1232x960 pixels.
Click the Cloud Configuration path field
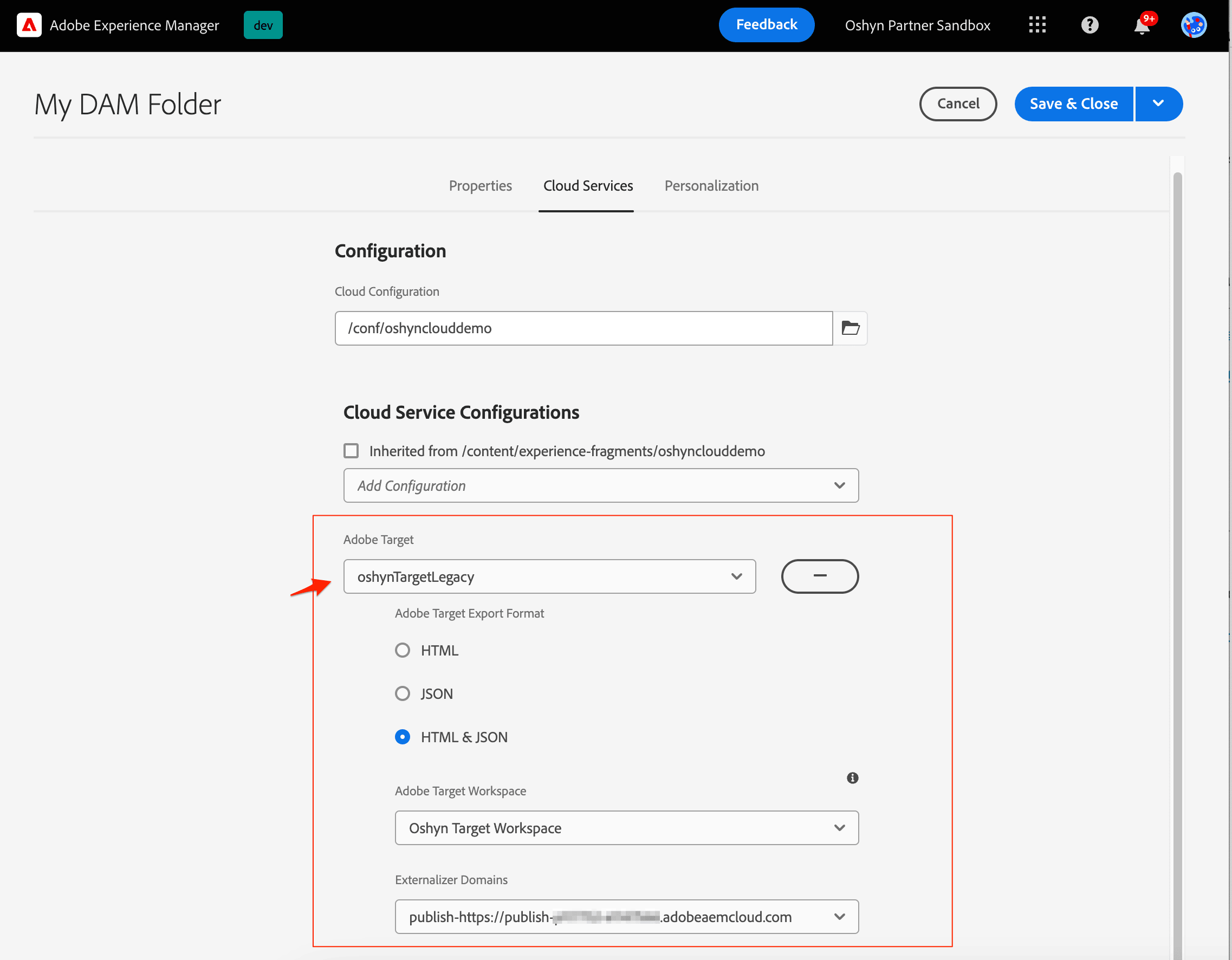pyautogui.click(x=583, y=328)
